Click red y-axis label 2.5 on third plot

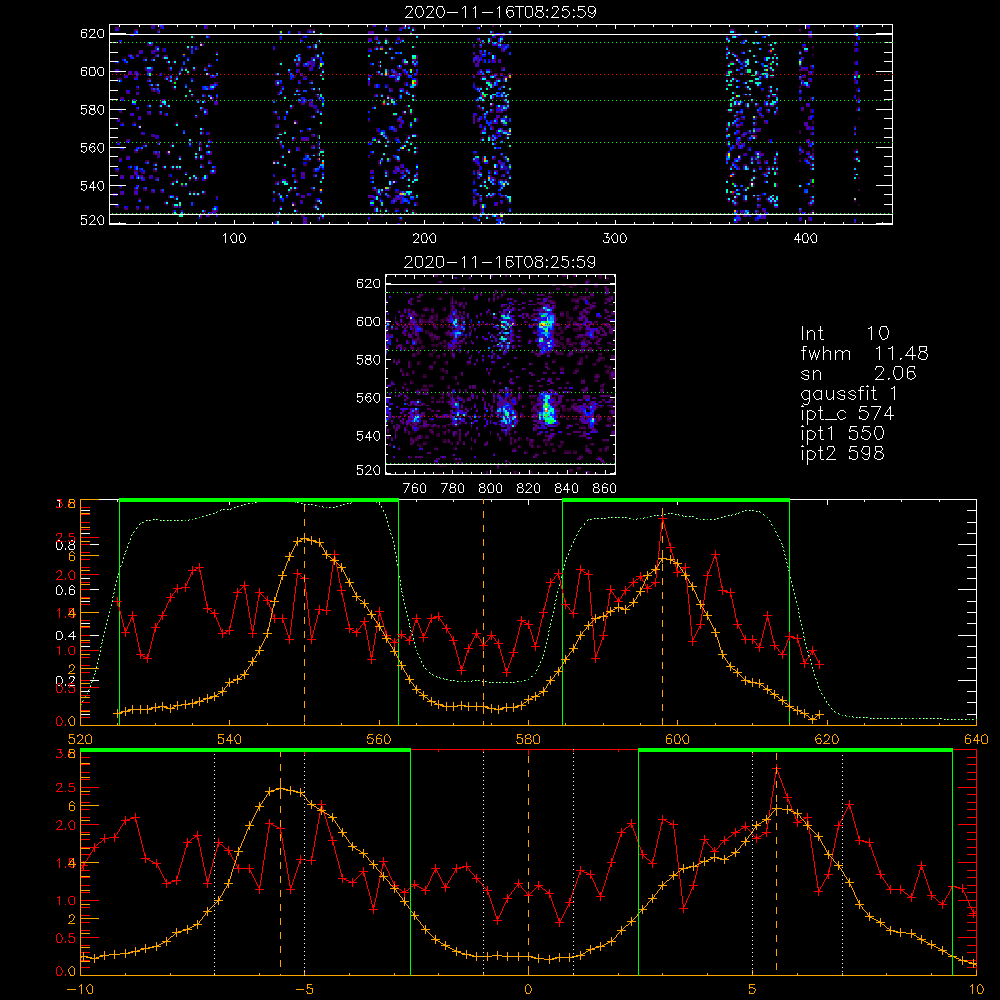click(66, 537)
